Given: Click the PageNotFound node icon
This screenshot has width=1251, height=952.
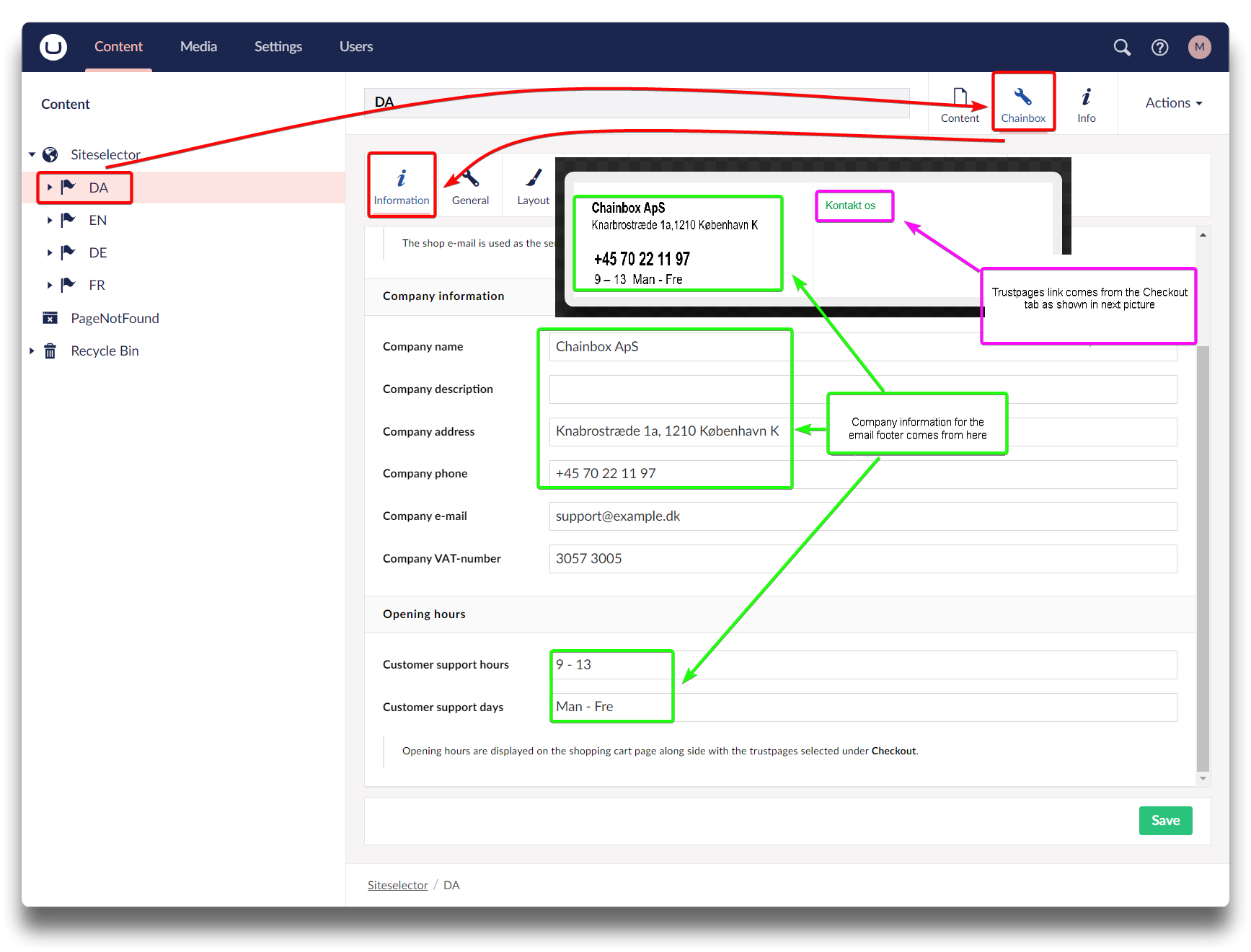Looking at the screenshot, I should (x=50, y=318).
